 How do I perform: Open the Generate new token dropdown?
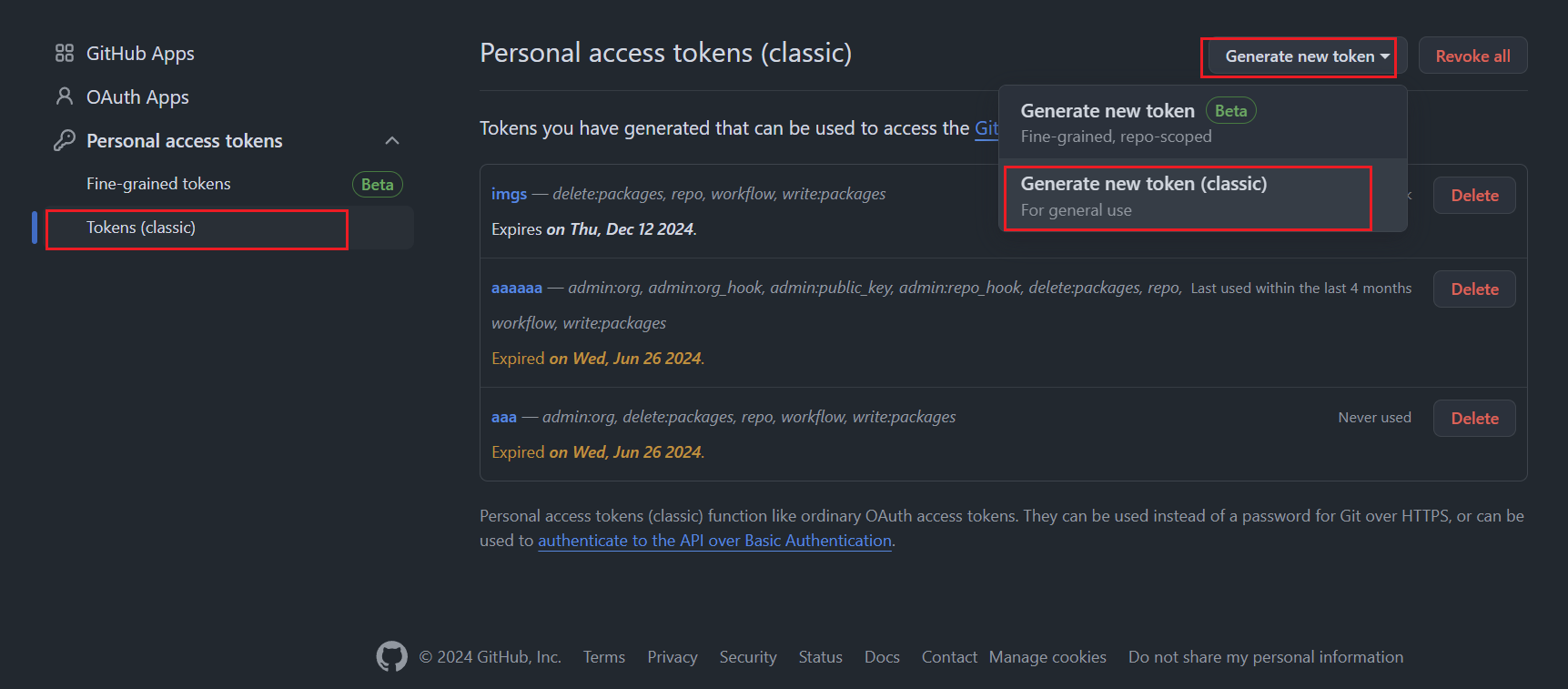tap(1307, 56)
